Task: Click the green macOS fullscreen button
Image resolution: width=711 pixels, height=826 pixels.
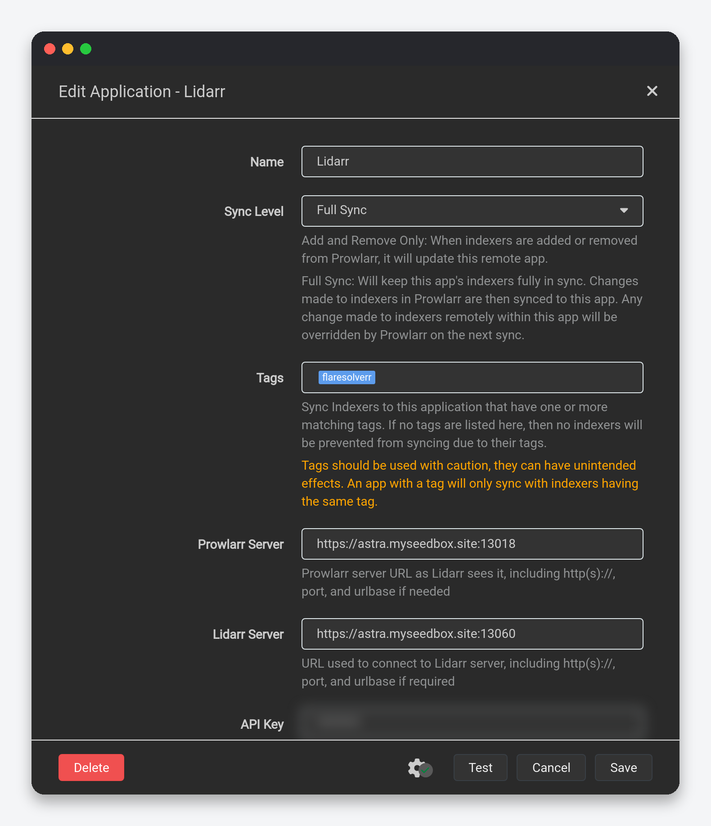Action: pos(86,49)
